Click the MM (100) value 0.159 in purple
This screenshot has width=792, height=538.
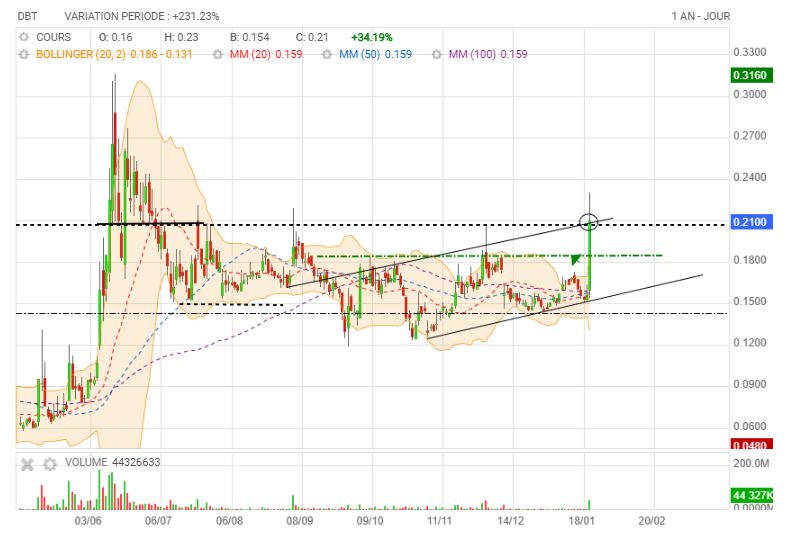tap(514, 54)
